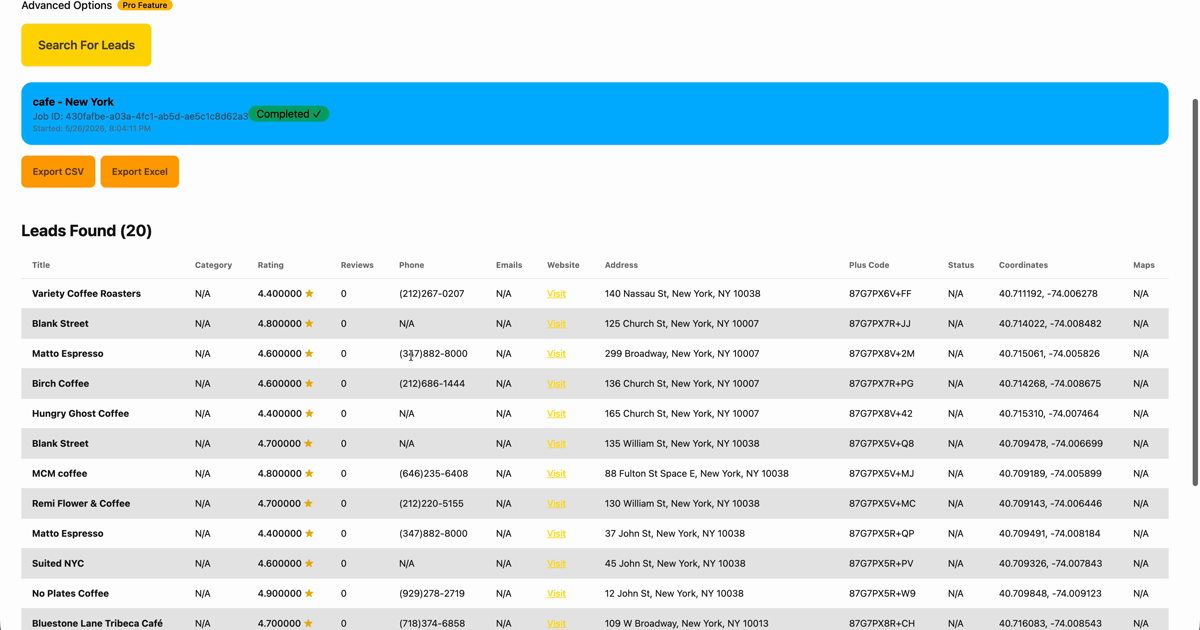
Task: Click phone number (212)267-0207
Action: [432, 294]
